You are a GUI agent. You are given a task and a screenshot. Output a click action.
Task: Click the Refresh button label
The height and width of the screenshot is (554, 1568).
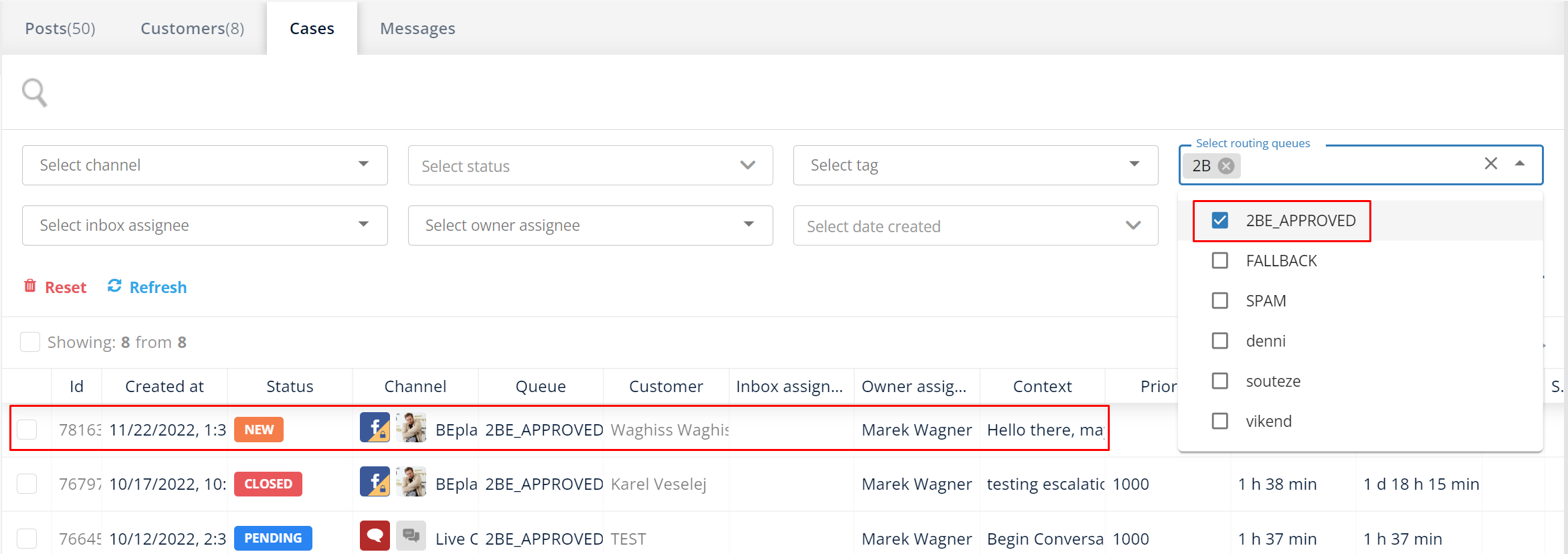coord(158,287)
